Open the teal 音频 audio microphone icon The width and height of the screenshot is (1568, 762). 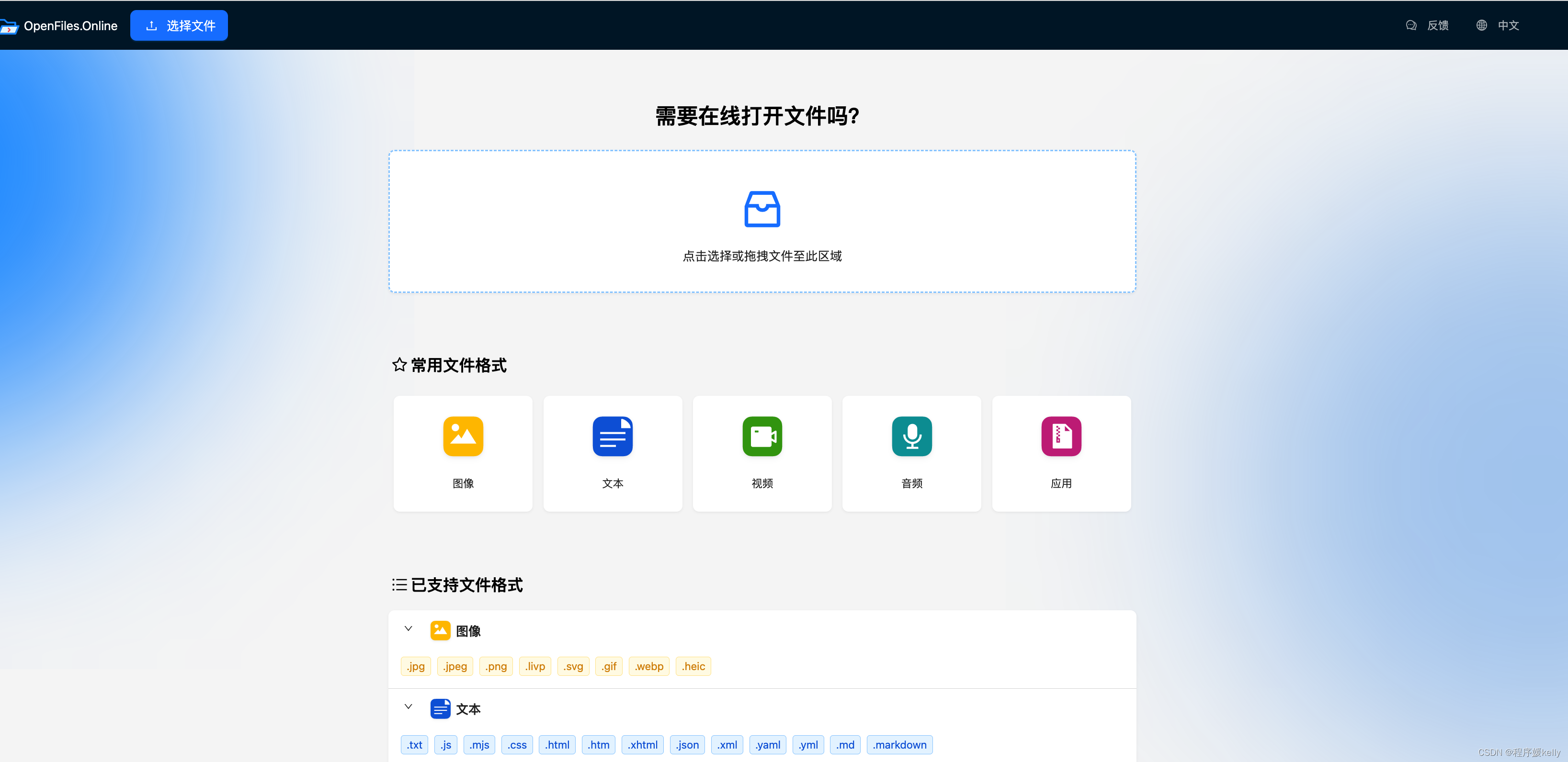pyautogui.click(x=911, y=436)
